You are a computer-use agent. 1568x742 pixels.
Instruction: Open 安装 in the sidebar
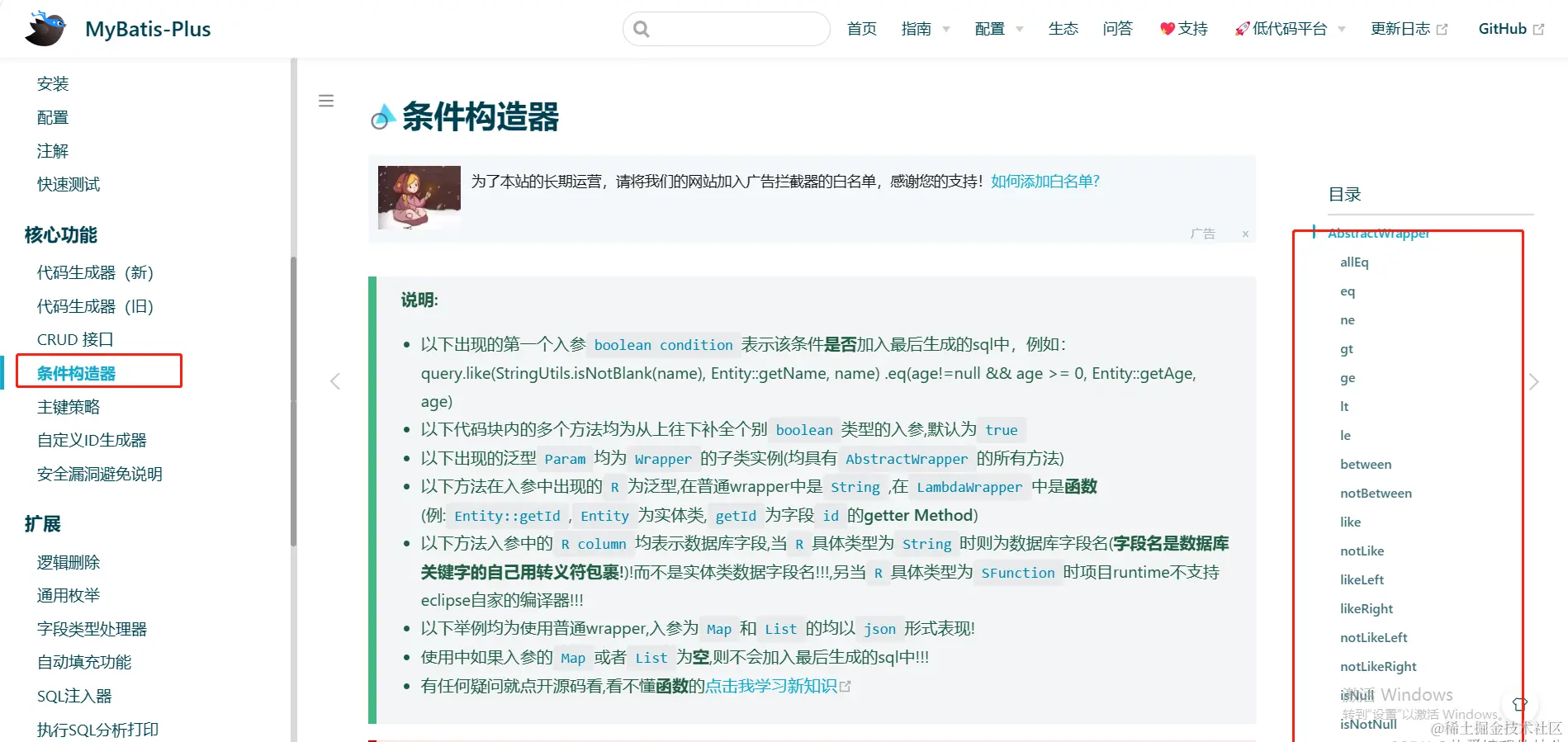click(x=53, y=84)
